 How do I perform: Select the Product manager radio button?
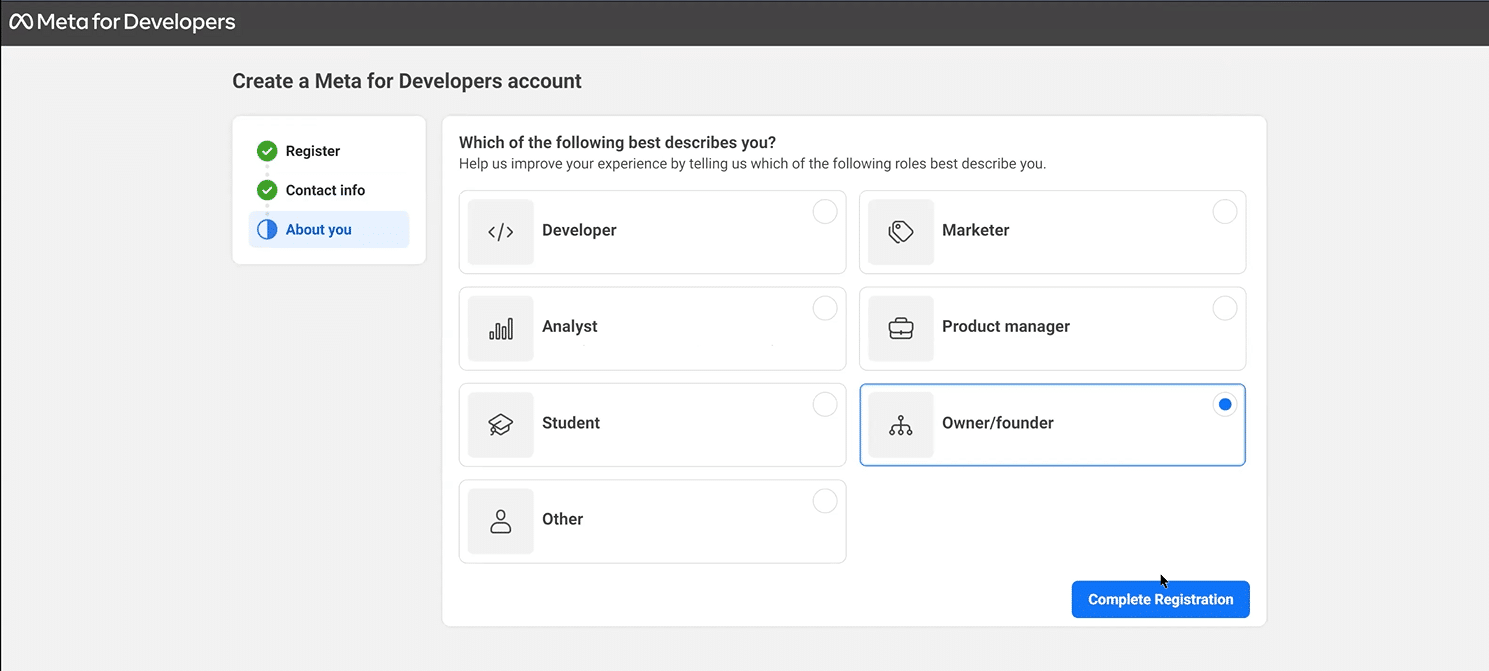click(x=1225, y=308)
